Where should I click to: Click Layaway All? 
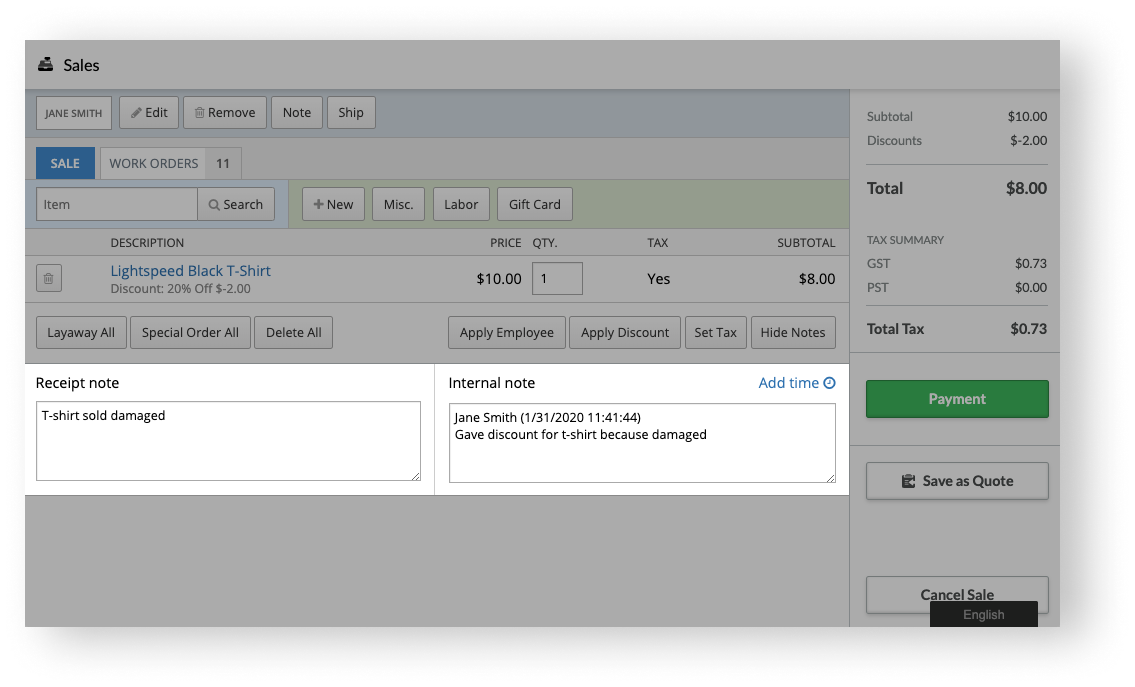pos(81,332)
